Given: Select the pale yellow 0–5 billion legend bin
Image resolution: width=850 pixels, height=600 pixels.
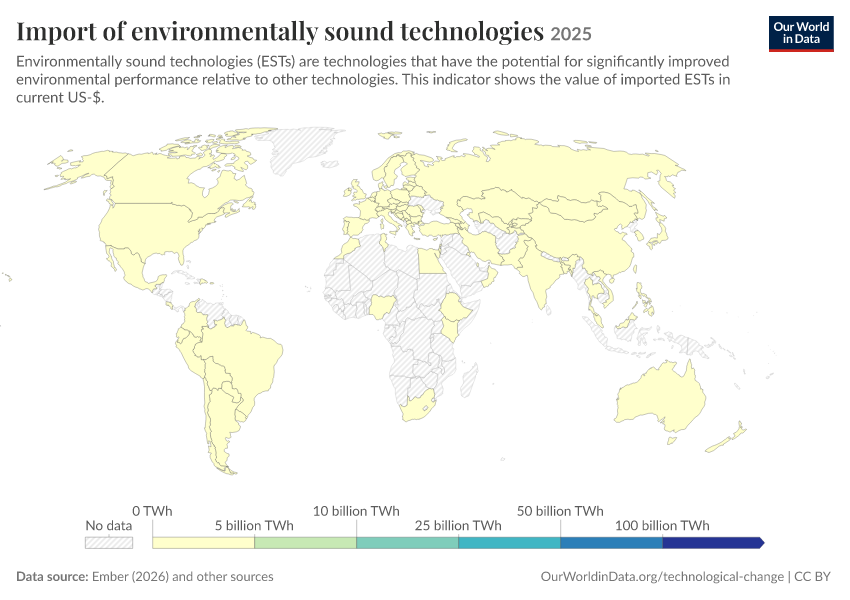Looking at the screenshot, I should click(x=203, y=543).
